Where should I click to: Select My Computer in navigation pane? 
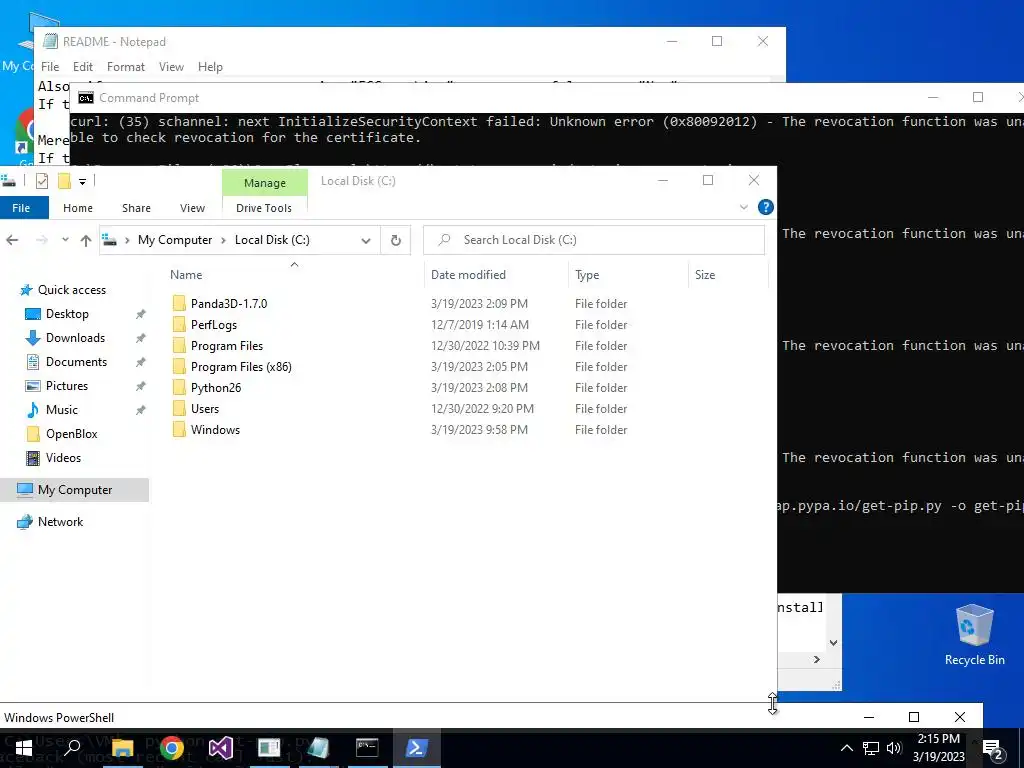74,490
